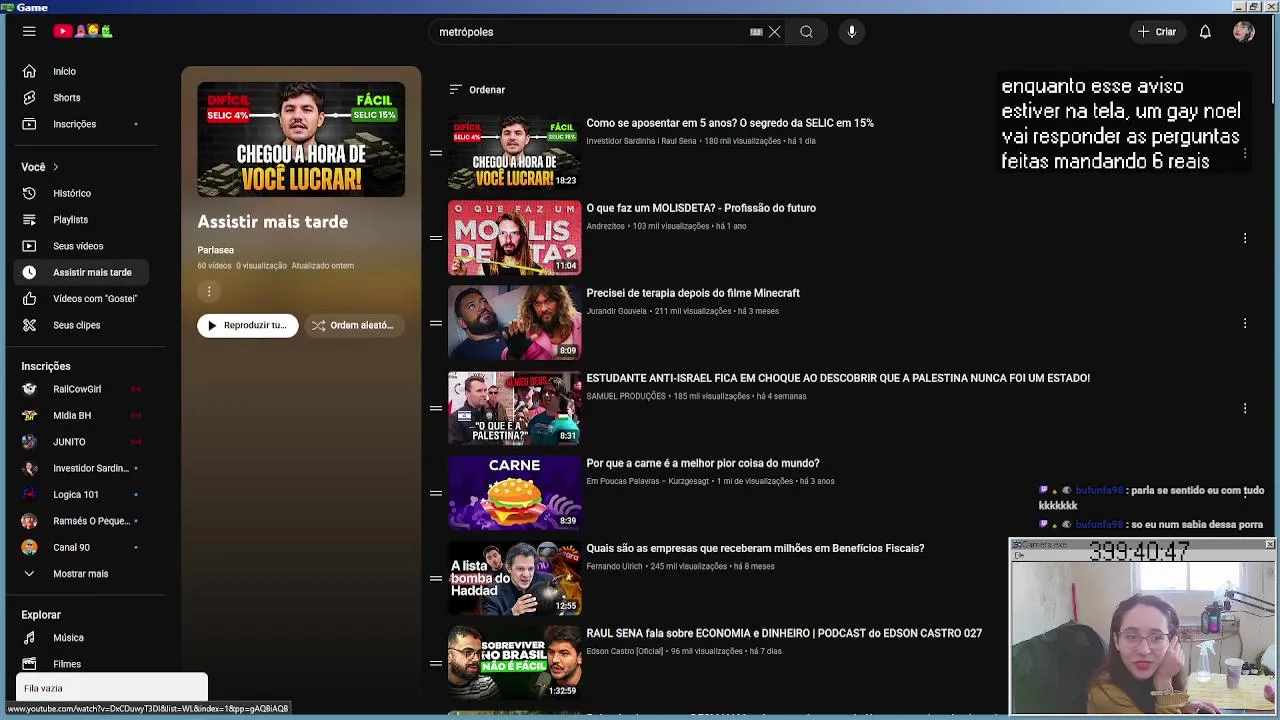Go to the YouTube logo home
Viewport: 1280px width, 720px height.
point(83,32)
